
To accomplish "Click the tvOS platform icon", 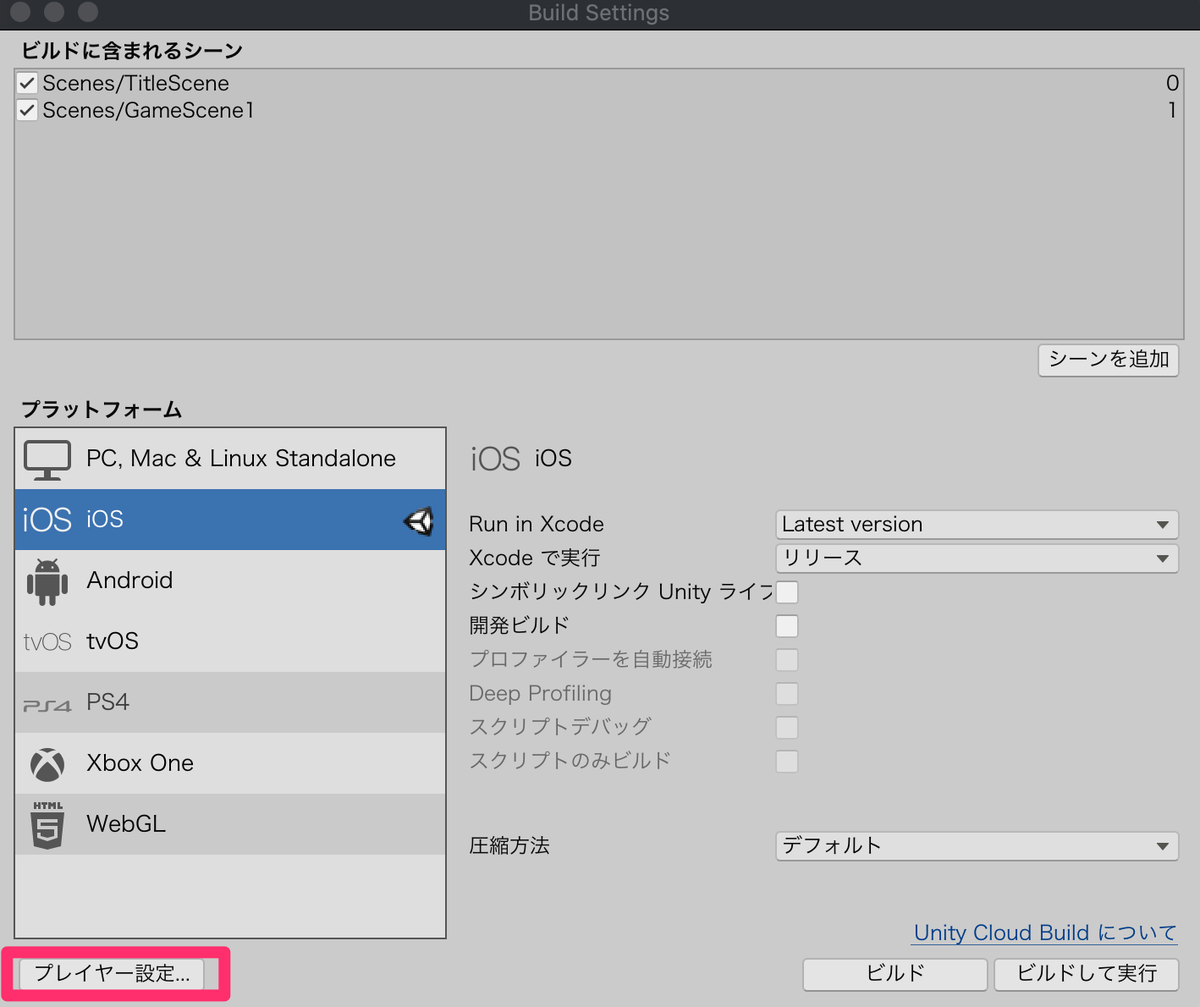I will 47,642.
